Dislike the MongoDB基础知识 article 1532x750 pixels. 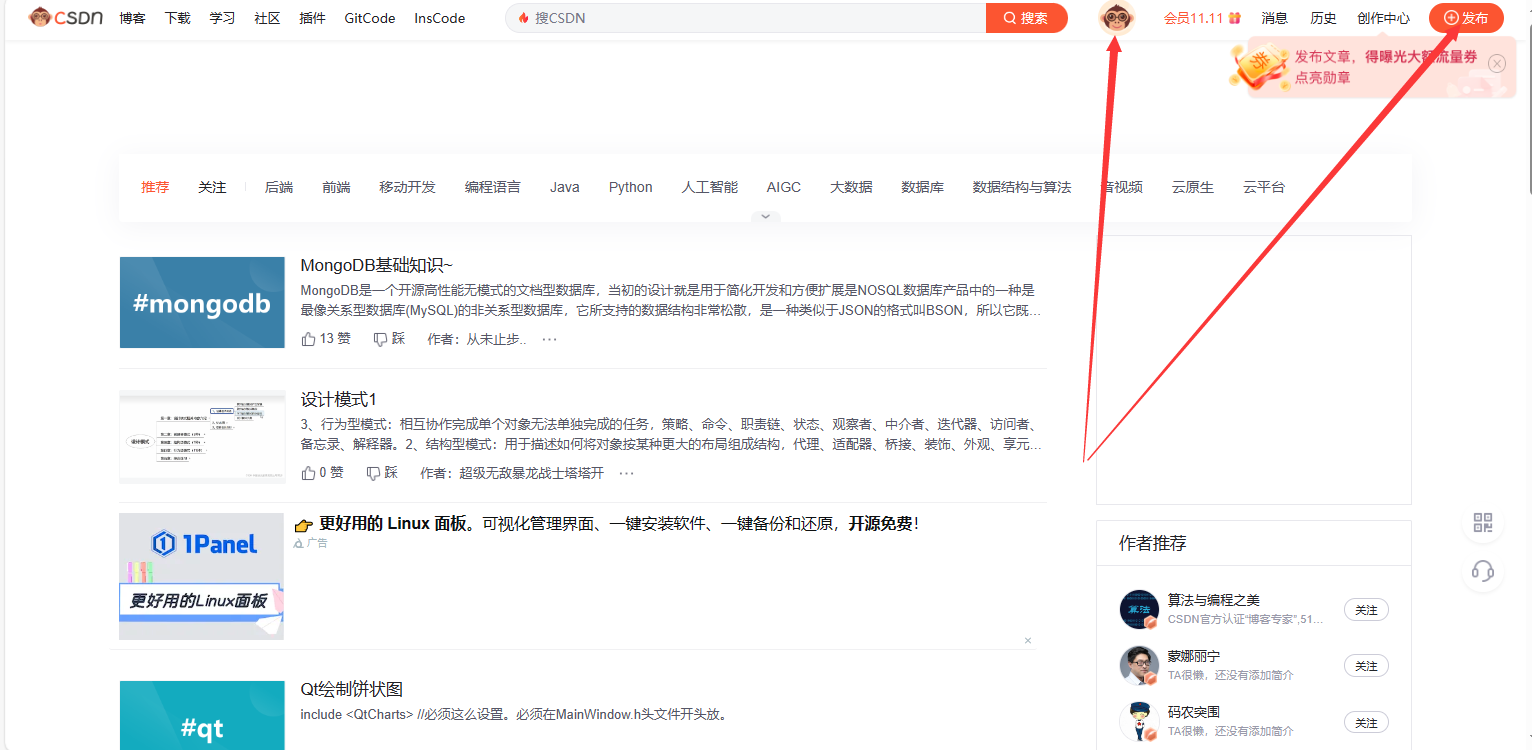tap(389, 339)
